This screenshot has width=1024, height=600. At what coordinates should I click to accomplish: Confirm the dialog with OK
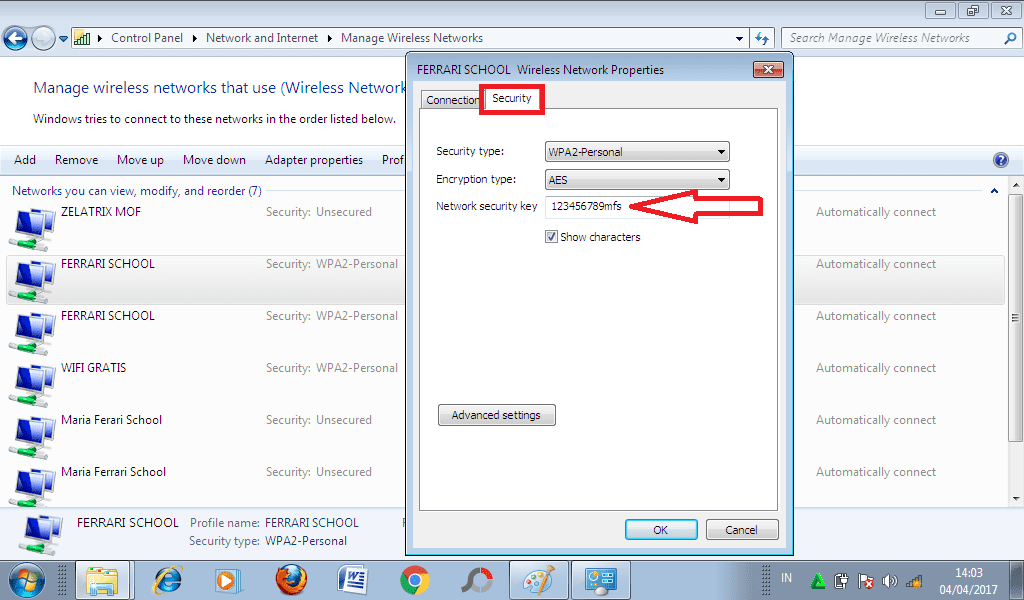point(661,529)
